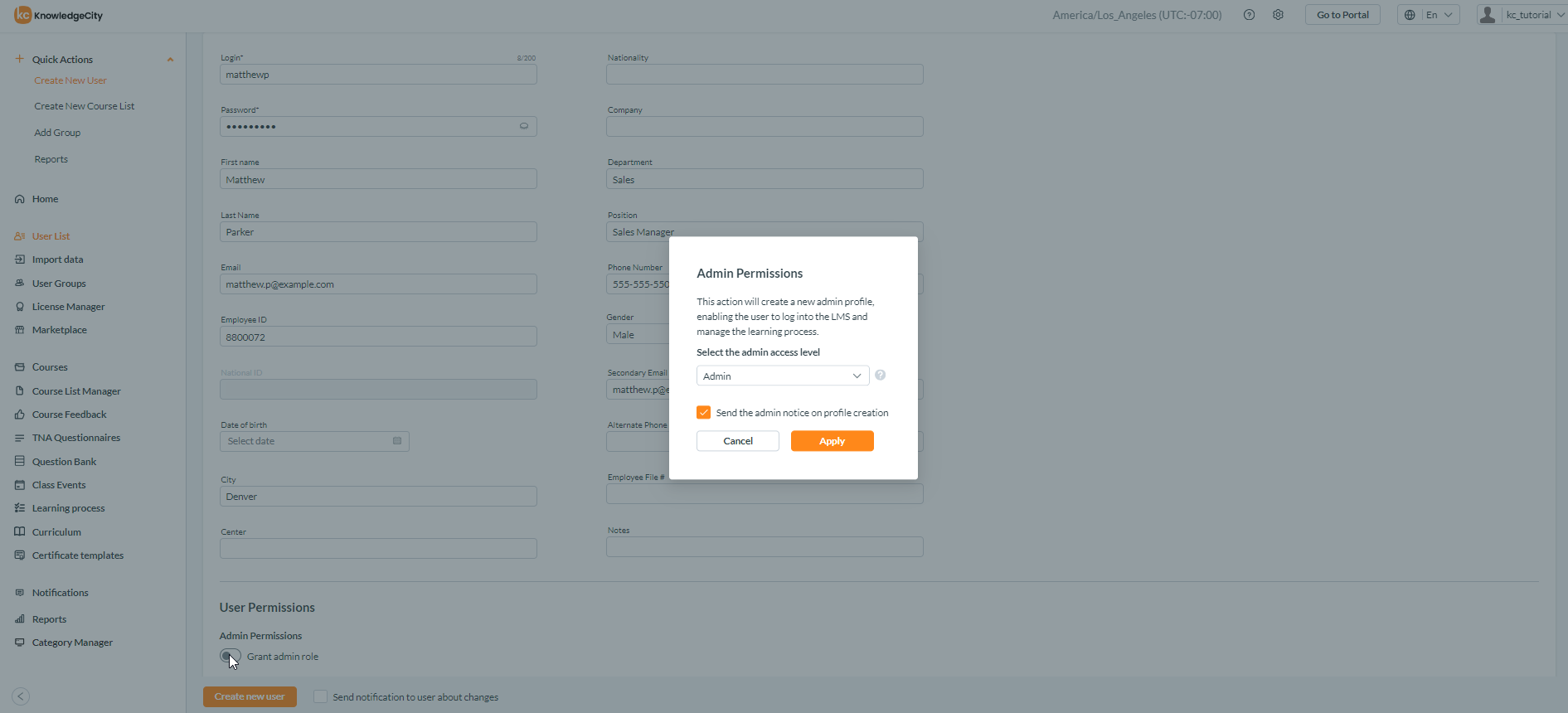Screen dimensions: 1568x713
Task: Open settings gear icon in top bar
Action: click(x=1278, y=15)
